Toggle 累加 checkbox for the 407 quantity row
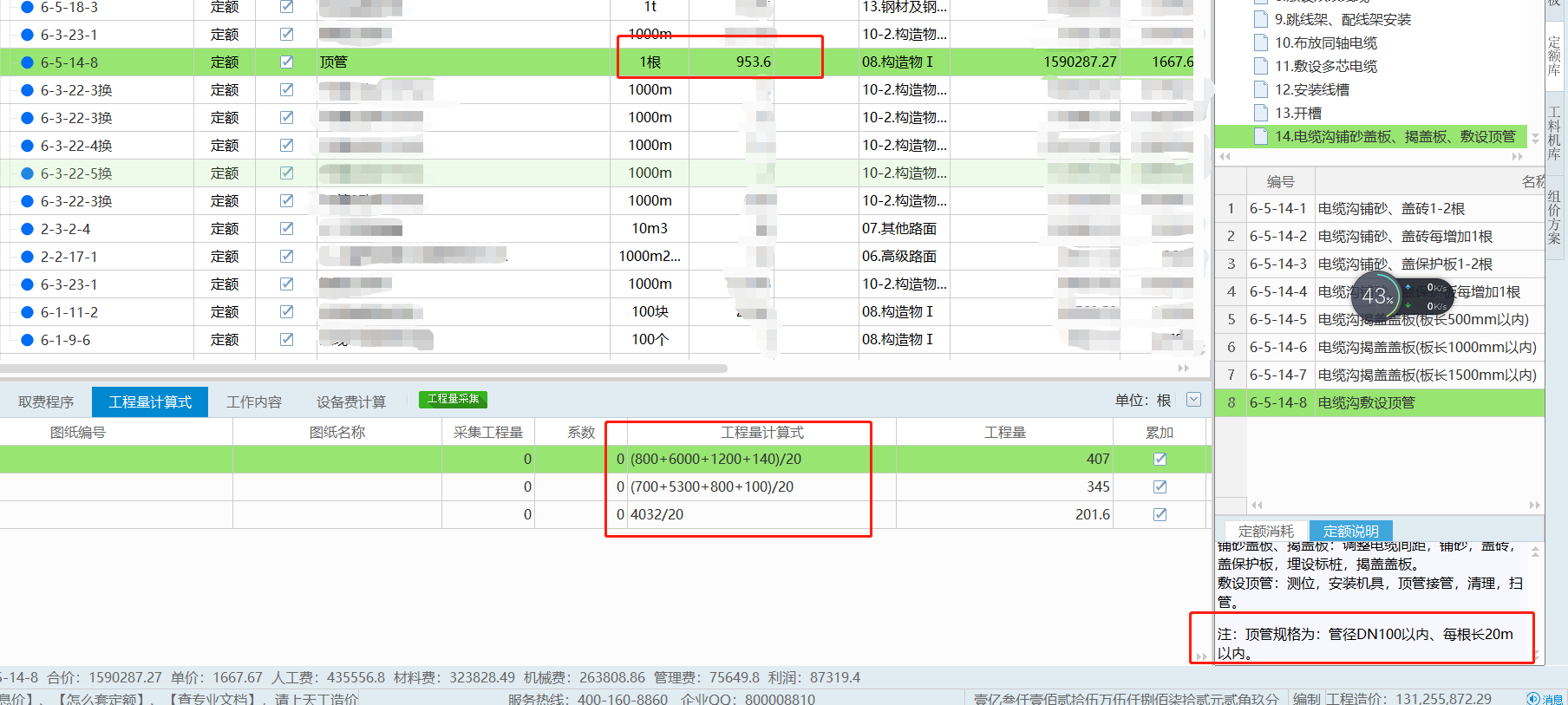 click(1160, 459)
